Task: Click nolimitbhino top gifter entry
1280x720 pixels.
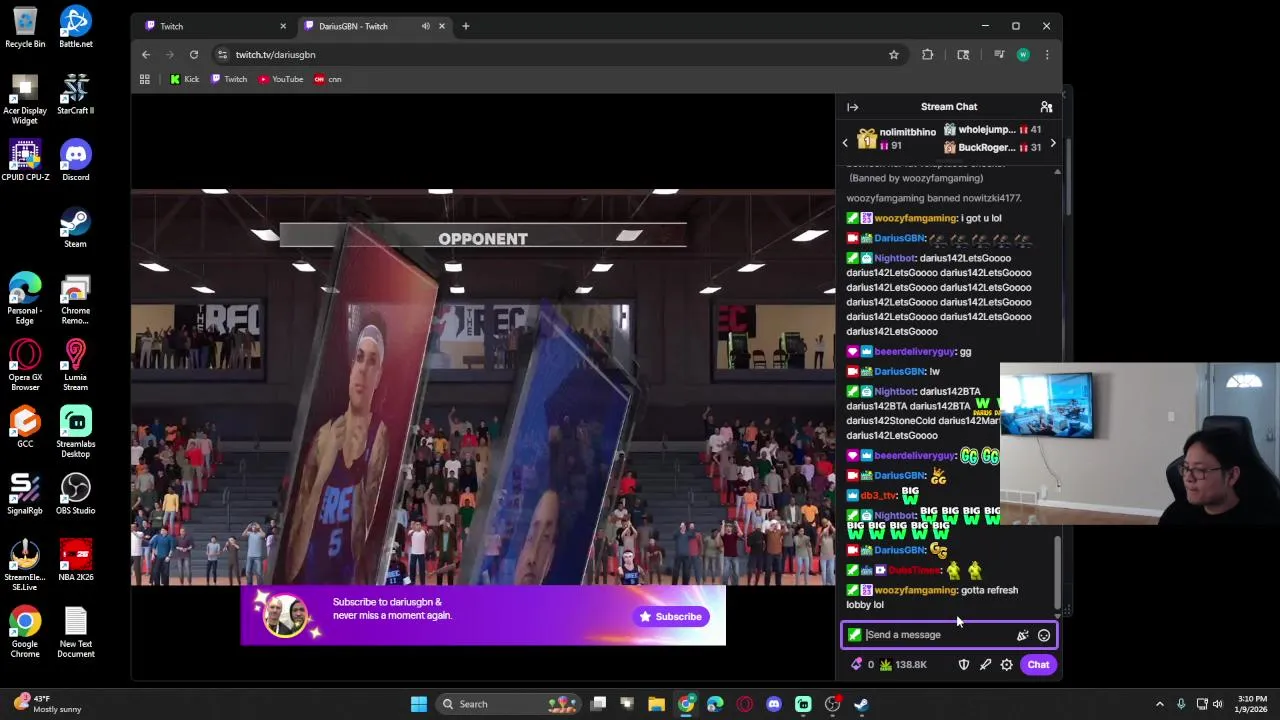Action: point(896,139)
